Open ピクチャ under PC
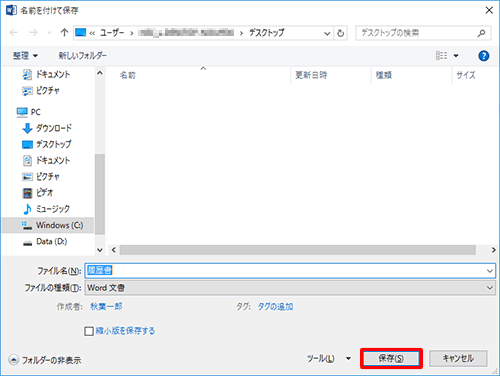Image resolution: width=500 pixels, height=376 pixels. 41,176
